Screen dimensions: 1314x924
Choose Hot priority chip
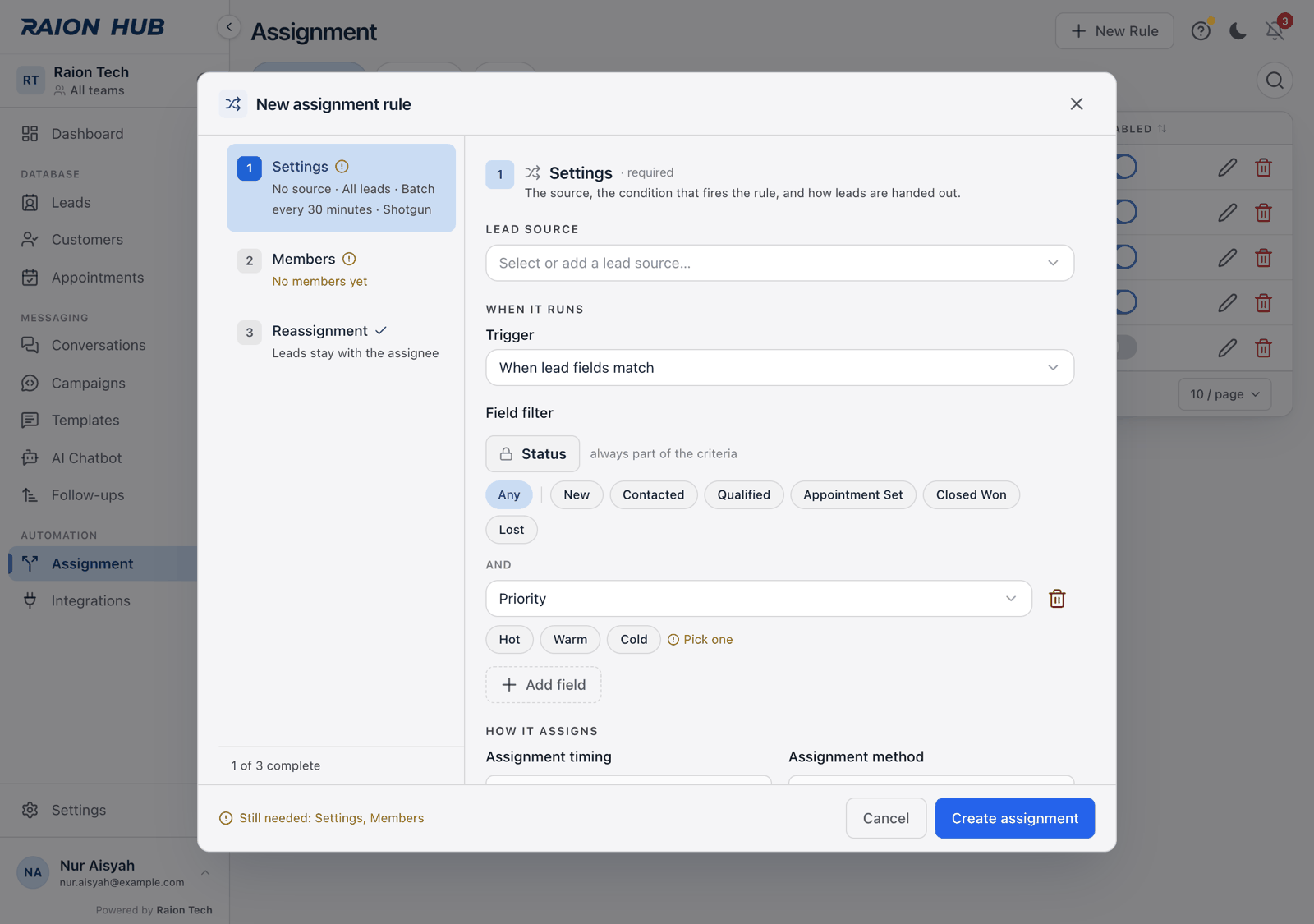pyautogui.click(x=509, y=640)
